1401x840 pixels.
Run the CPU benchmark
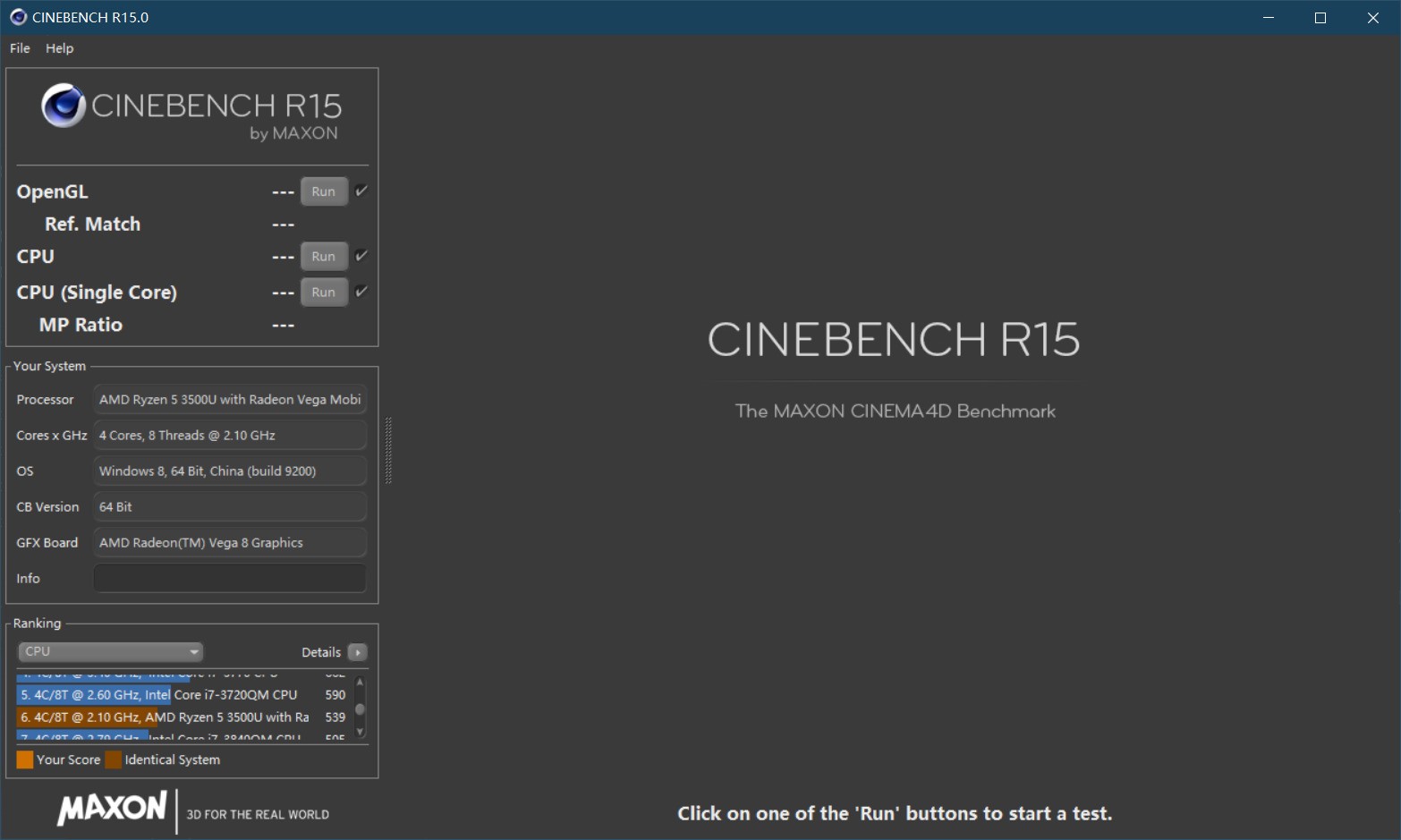(323, 256)
